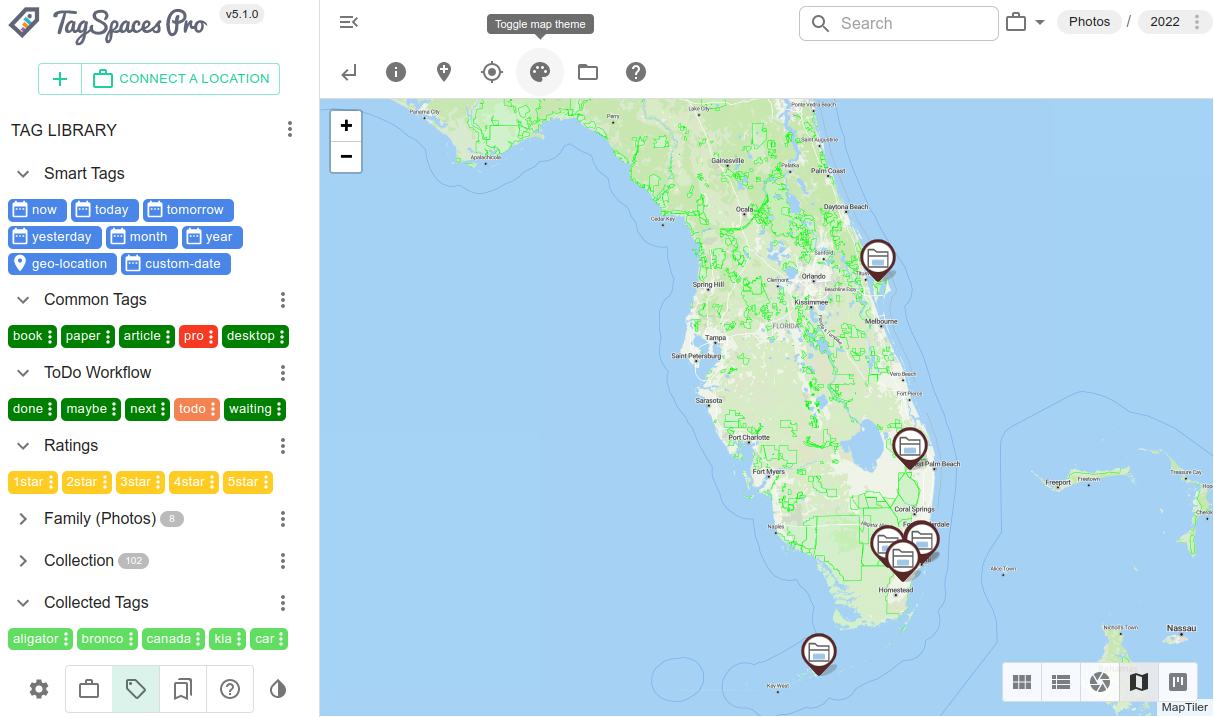Open location switcher dropdown arrow
Image resolution: width=1214 pixels, height=717 pixels.
[1040, 23]
